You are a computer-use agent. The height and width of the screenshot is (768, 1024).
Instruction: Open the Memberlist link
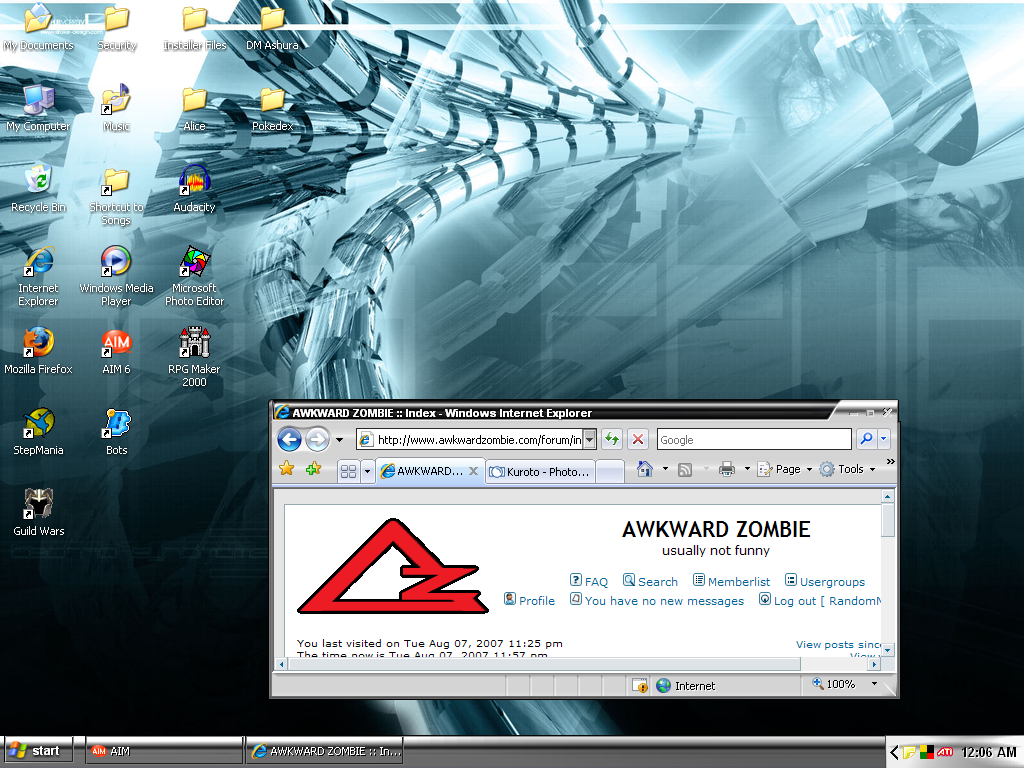(x=731, y=581)
